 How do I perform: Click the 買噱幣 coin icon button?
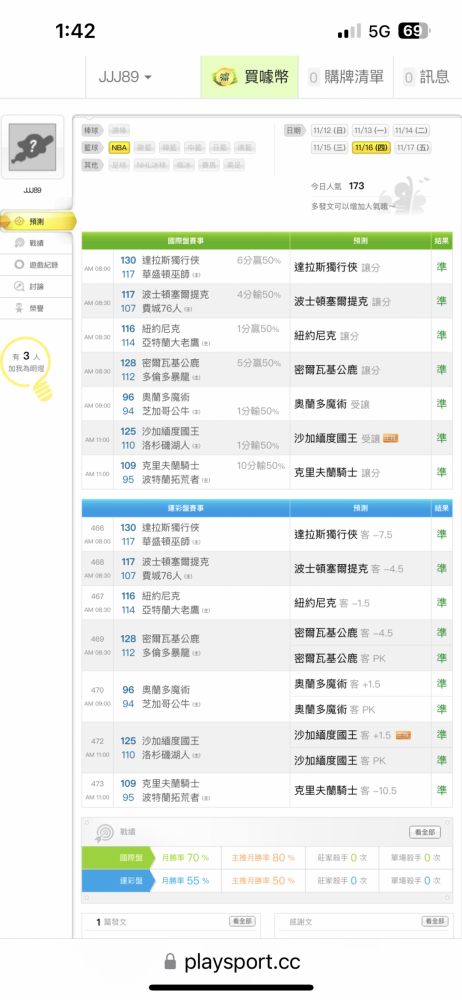click(223, 77)
